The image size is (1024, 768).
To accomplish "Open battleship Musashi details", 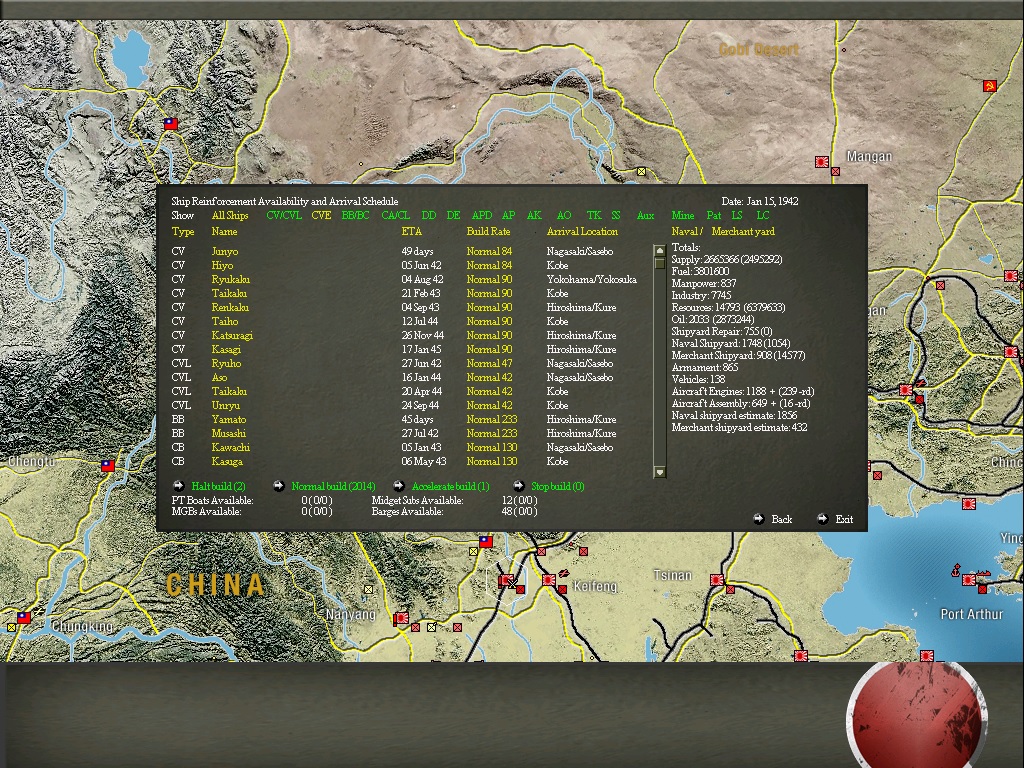I will (229, 433).
